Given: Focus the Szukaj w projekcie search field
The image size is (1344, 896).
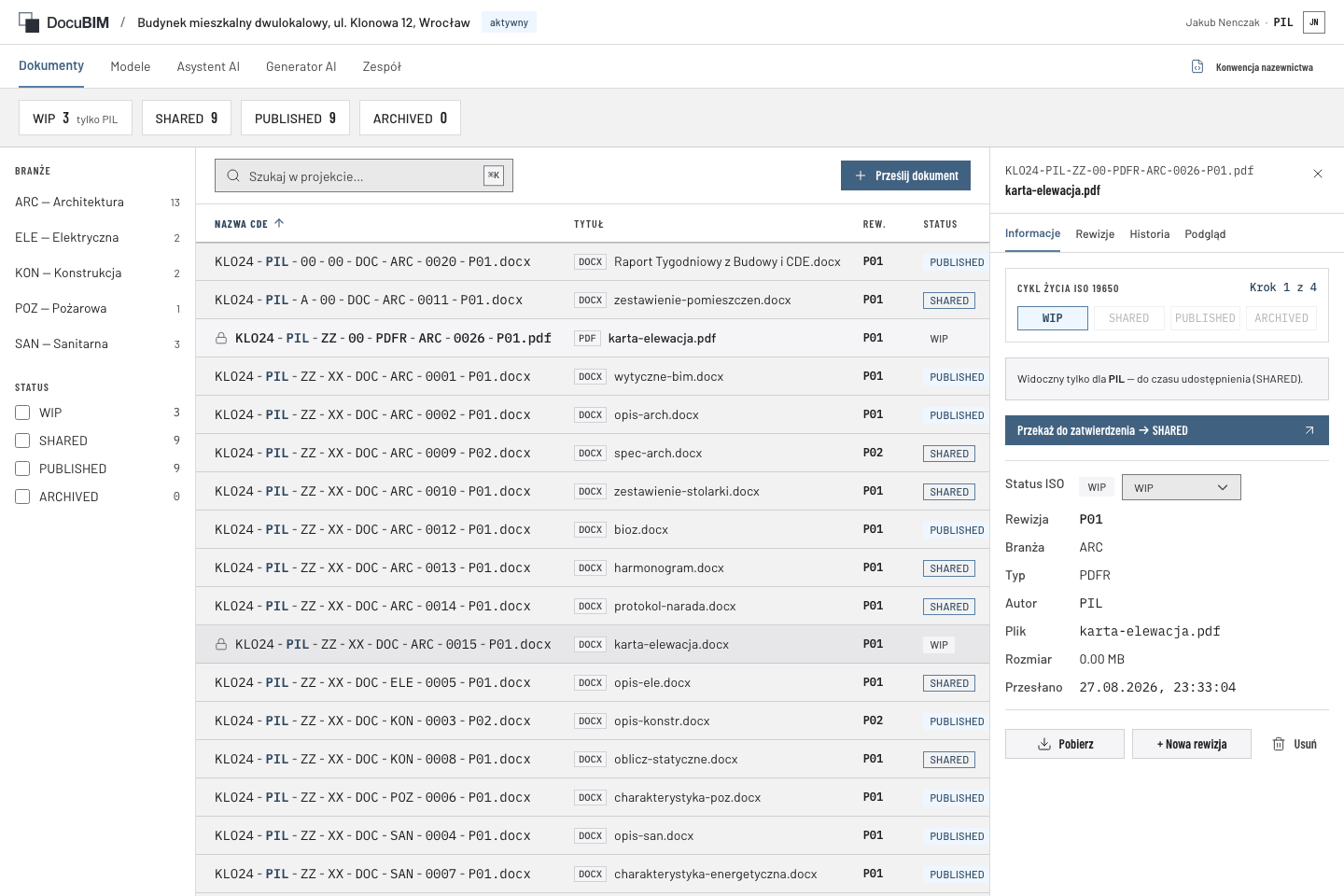Looking at the screenshot, I should tap(364, 175).
